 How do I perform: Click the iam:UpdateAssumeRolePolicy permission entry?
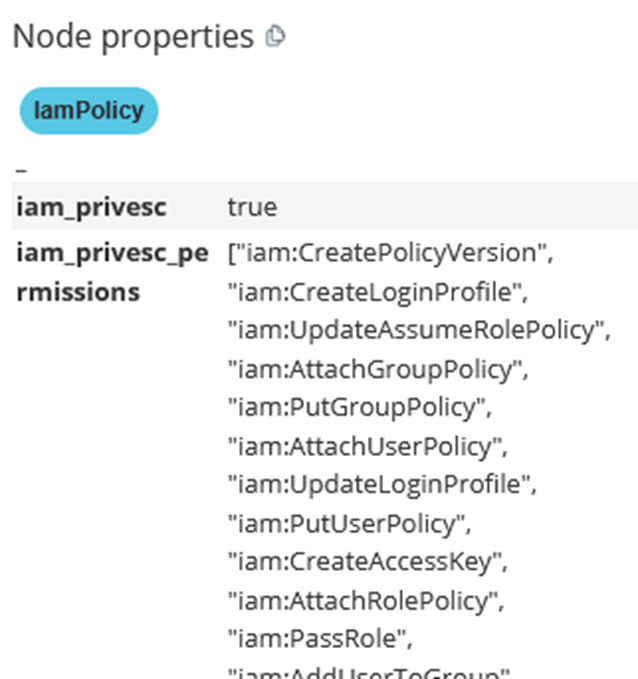click(x=418, y=330)
